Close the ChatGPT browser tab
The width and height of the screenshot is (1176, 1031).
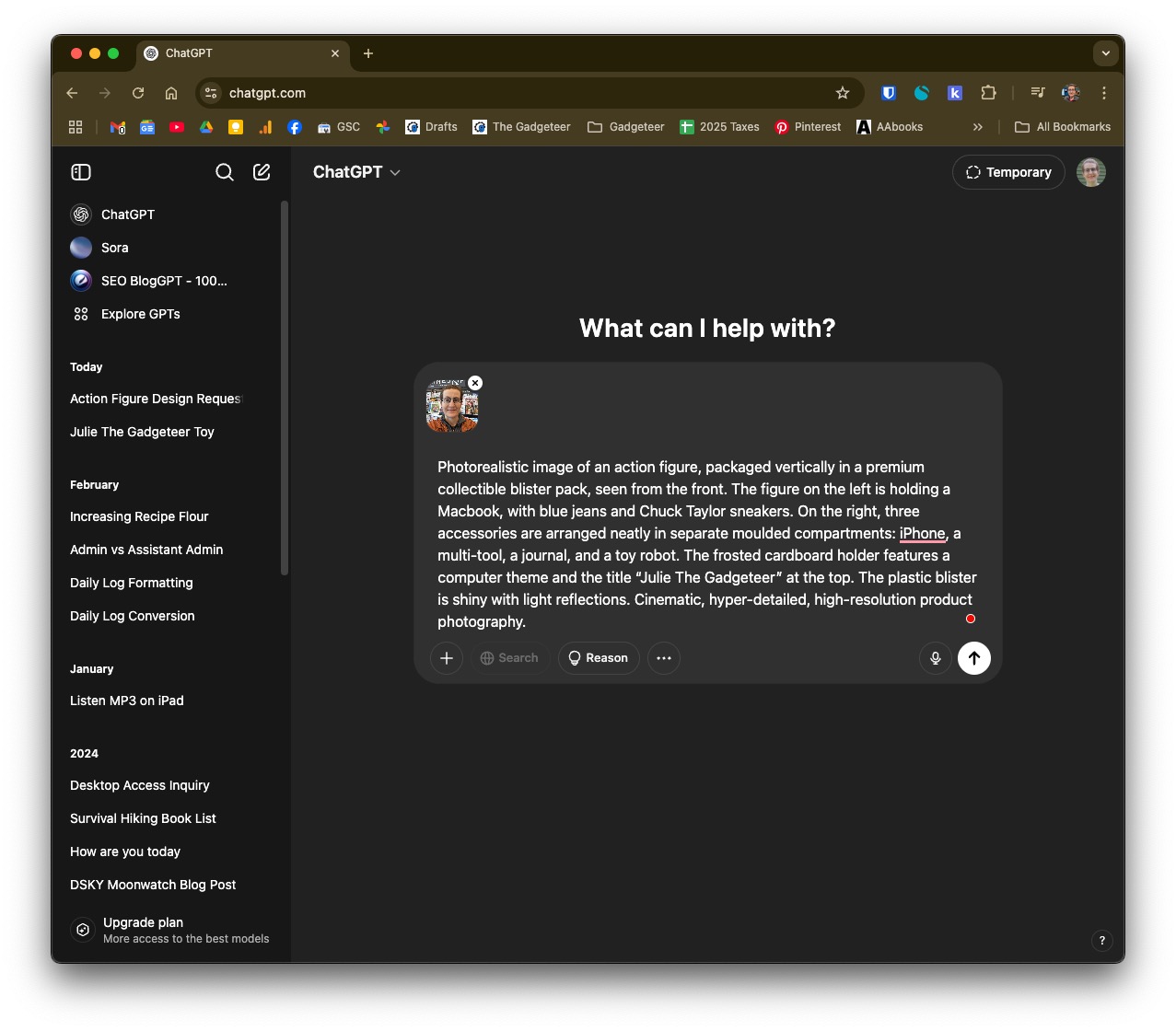[335, 53]
